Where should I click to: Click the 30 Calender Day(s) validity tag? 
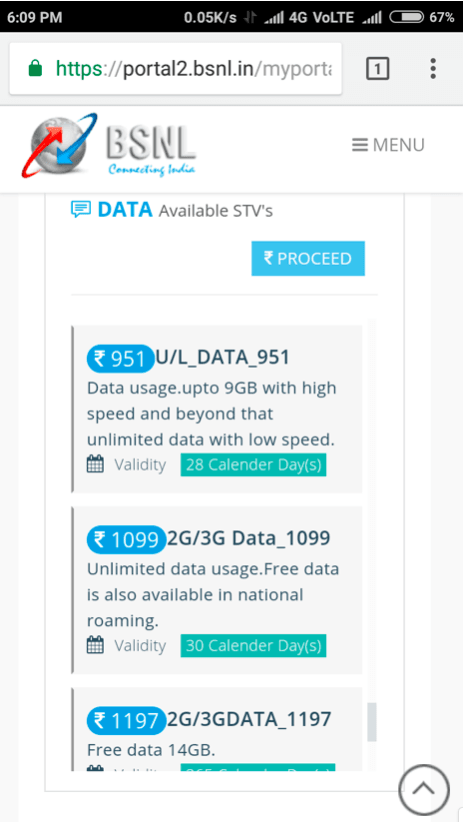tap(253, 645)
